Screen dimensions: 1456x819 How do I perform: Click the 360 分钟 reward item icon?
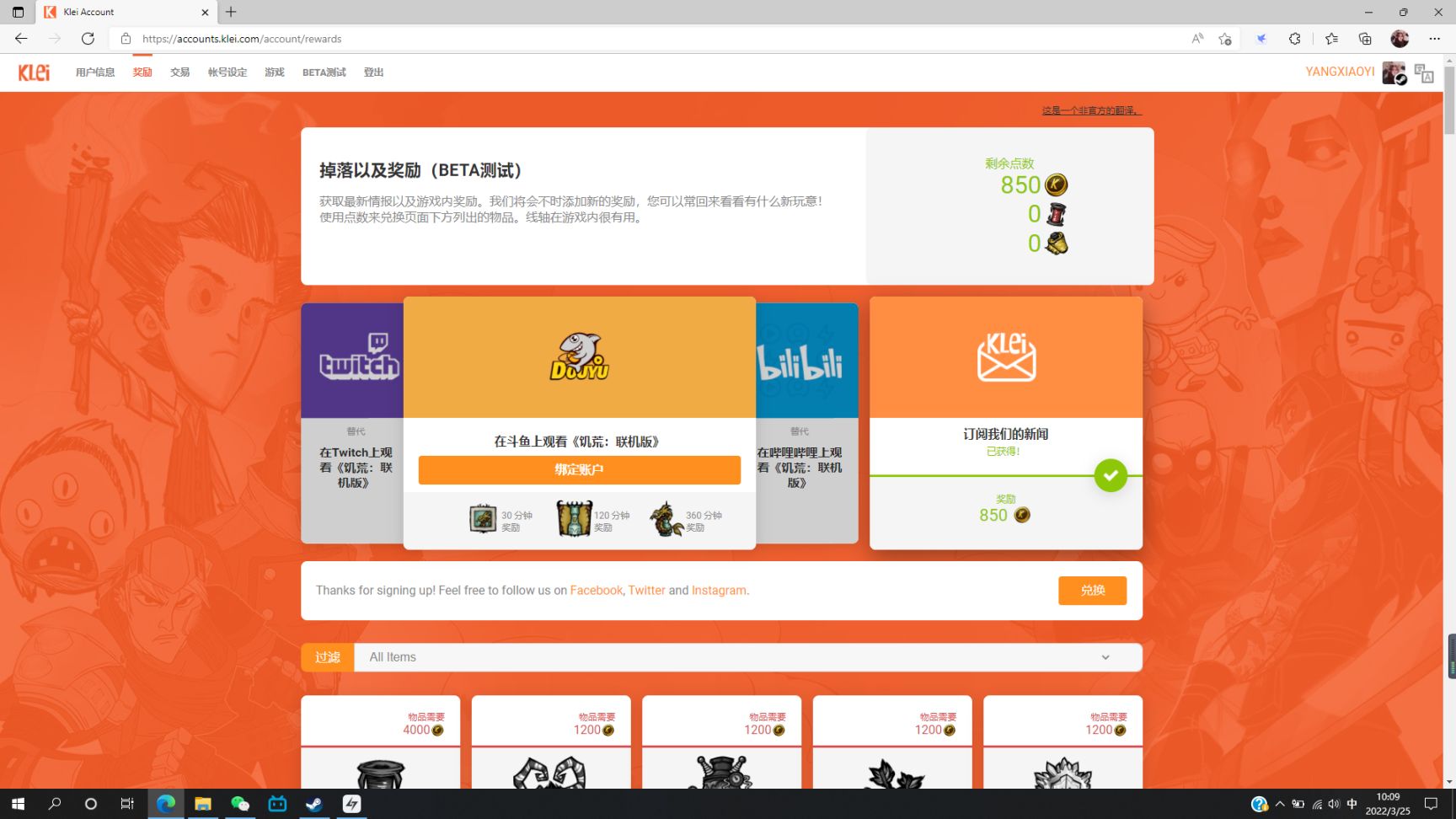[x=666, y=519]
